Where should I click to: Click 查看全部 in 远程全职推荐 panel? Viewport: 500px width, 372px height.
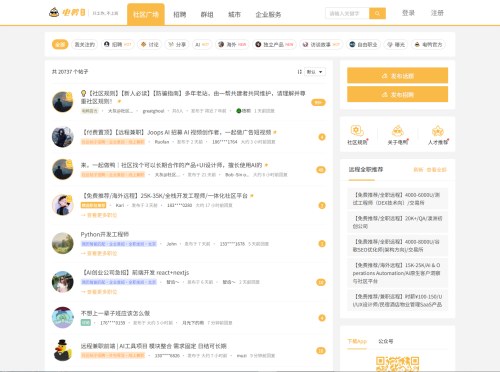(x=436, y=170)
